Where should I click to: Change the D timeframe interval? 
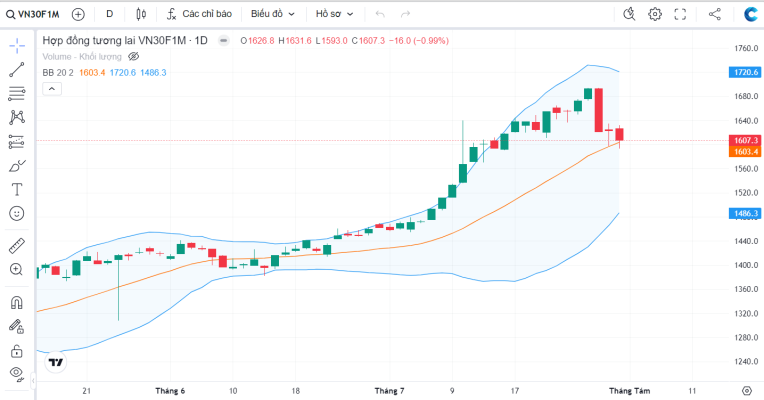(x=110, y=14)
